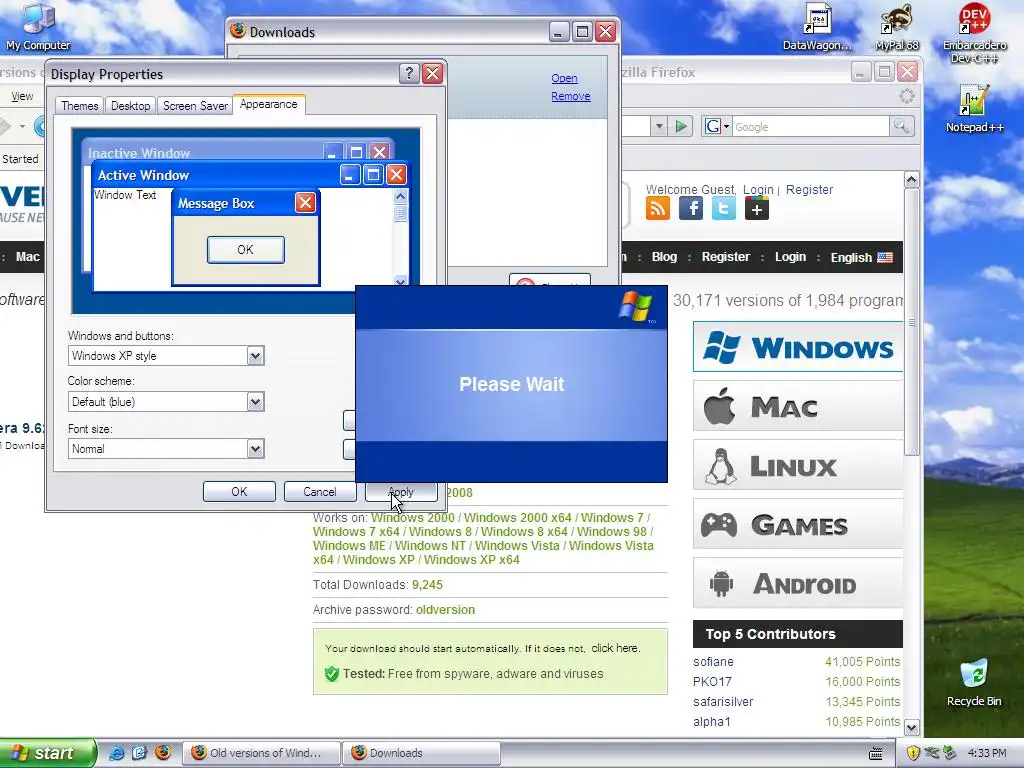Open the Font size dropdown
The width and height of the screenshot is (1024, 768).
(255, 449)
